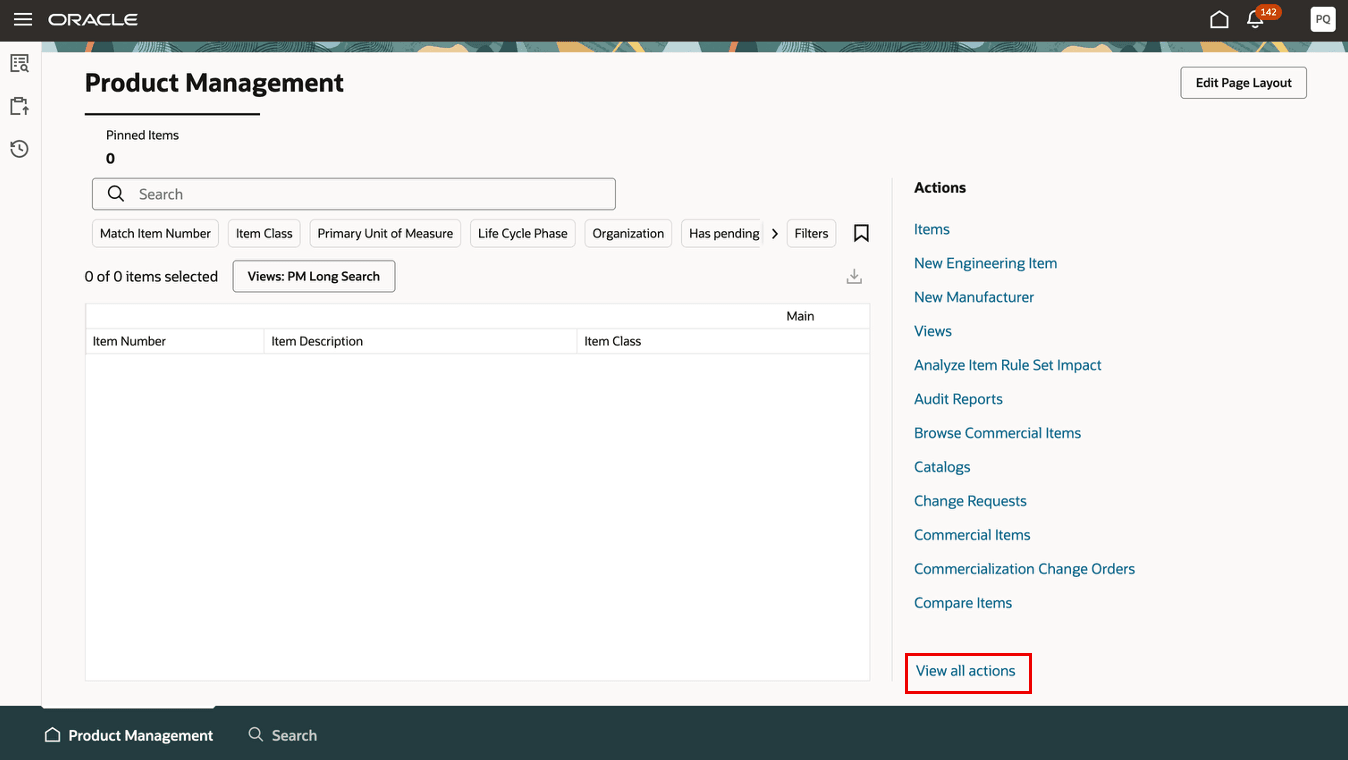
Task: Switch to Search in the bottom bar
Action: 283,735
